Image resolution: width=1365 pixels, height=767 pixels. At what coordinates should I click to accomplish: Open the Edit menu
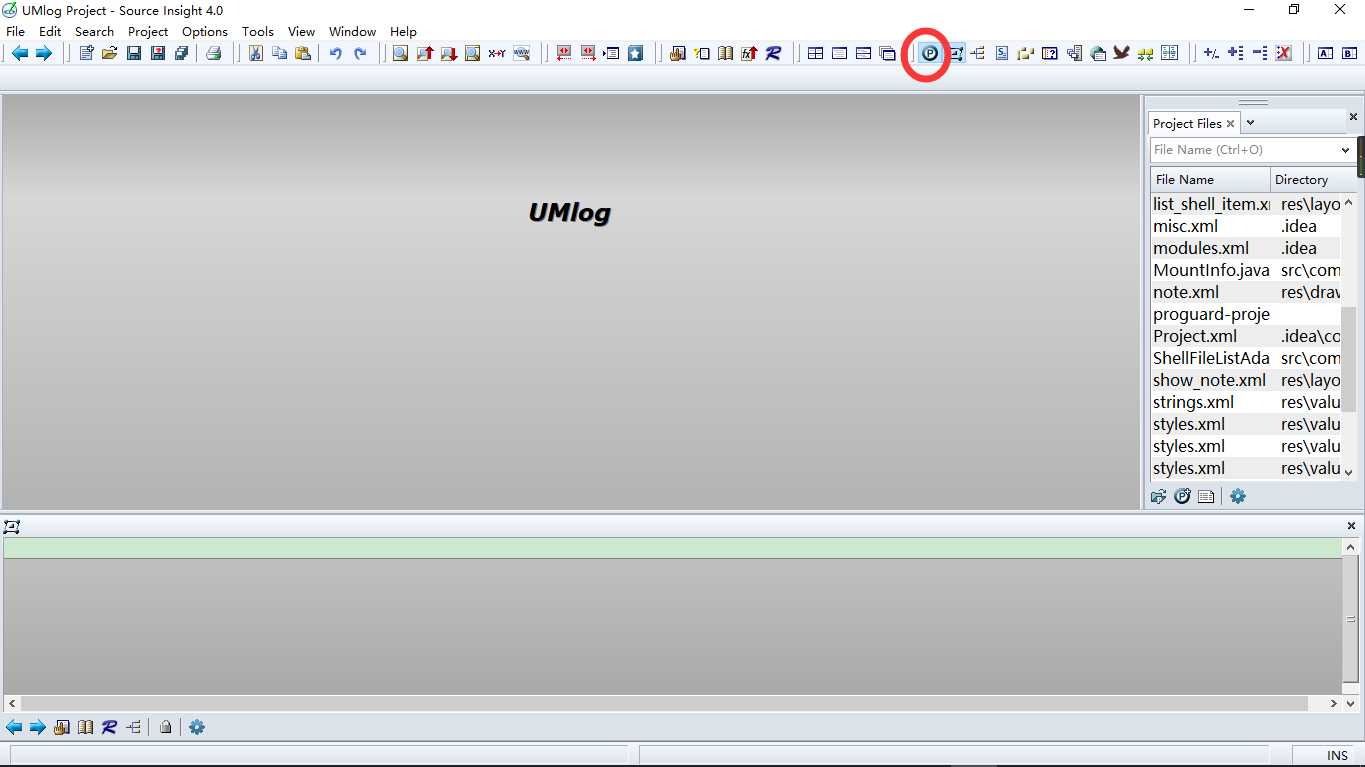point(50,31)
